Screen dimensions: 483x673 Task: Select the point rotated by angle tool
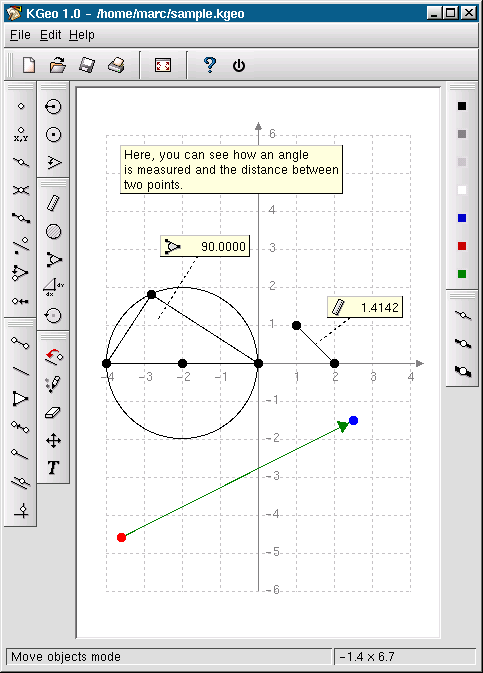pyautogui.click(x=20, y=273)
